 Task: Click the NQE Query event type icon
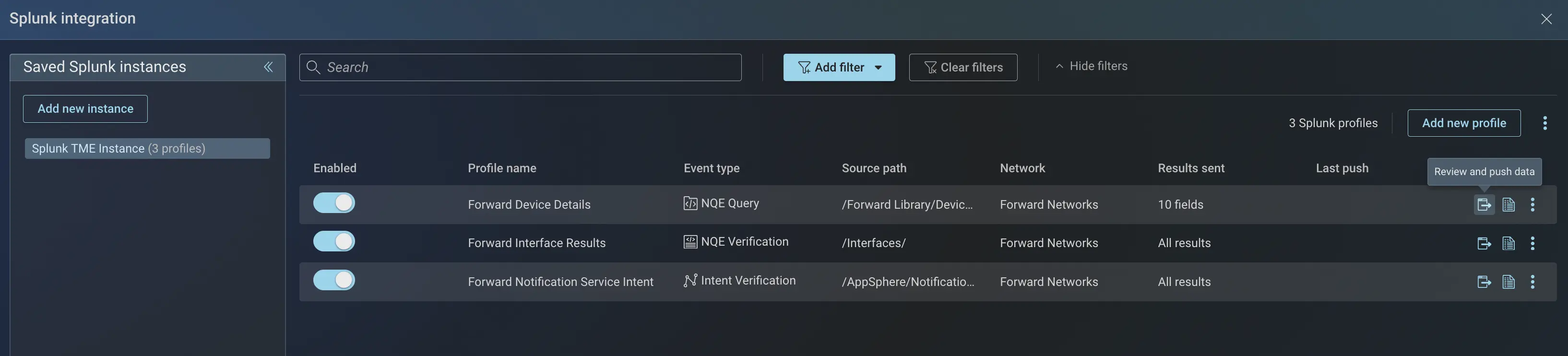coord(689,203)
